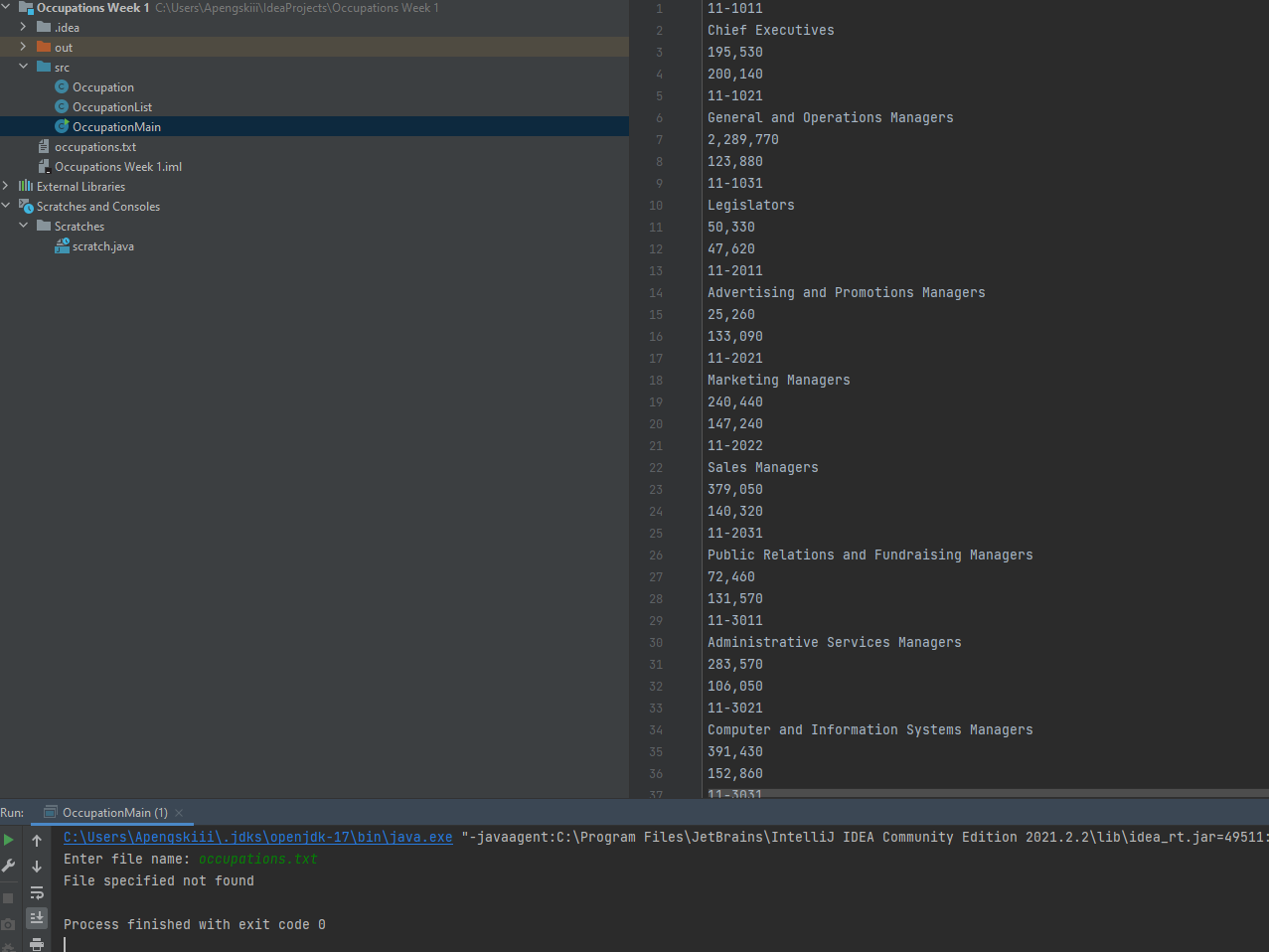Click 'Enter file name:' prompt text

(127, 859)
